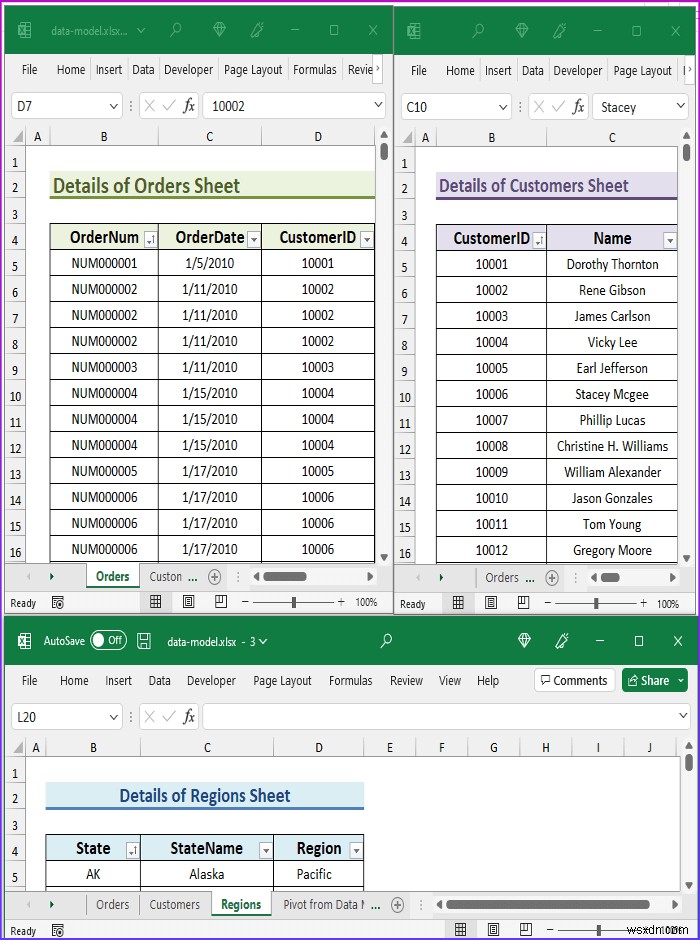
Task: Select Page Break Preview icon in Orders status bar
Action: [x=221, y=601]
